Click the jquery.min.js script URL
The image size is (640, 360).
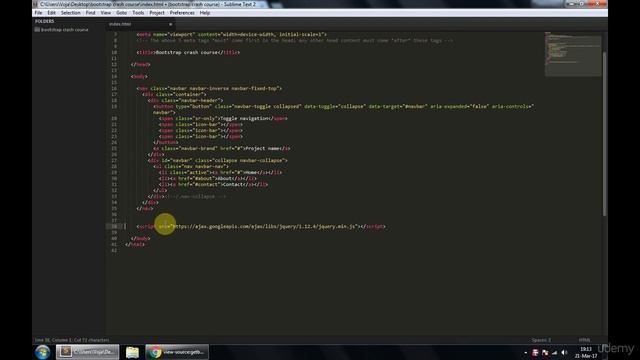265,227
